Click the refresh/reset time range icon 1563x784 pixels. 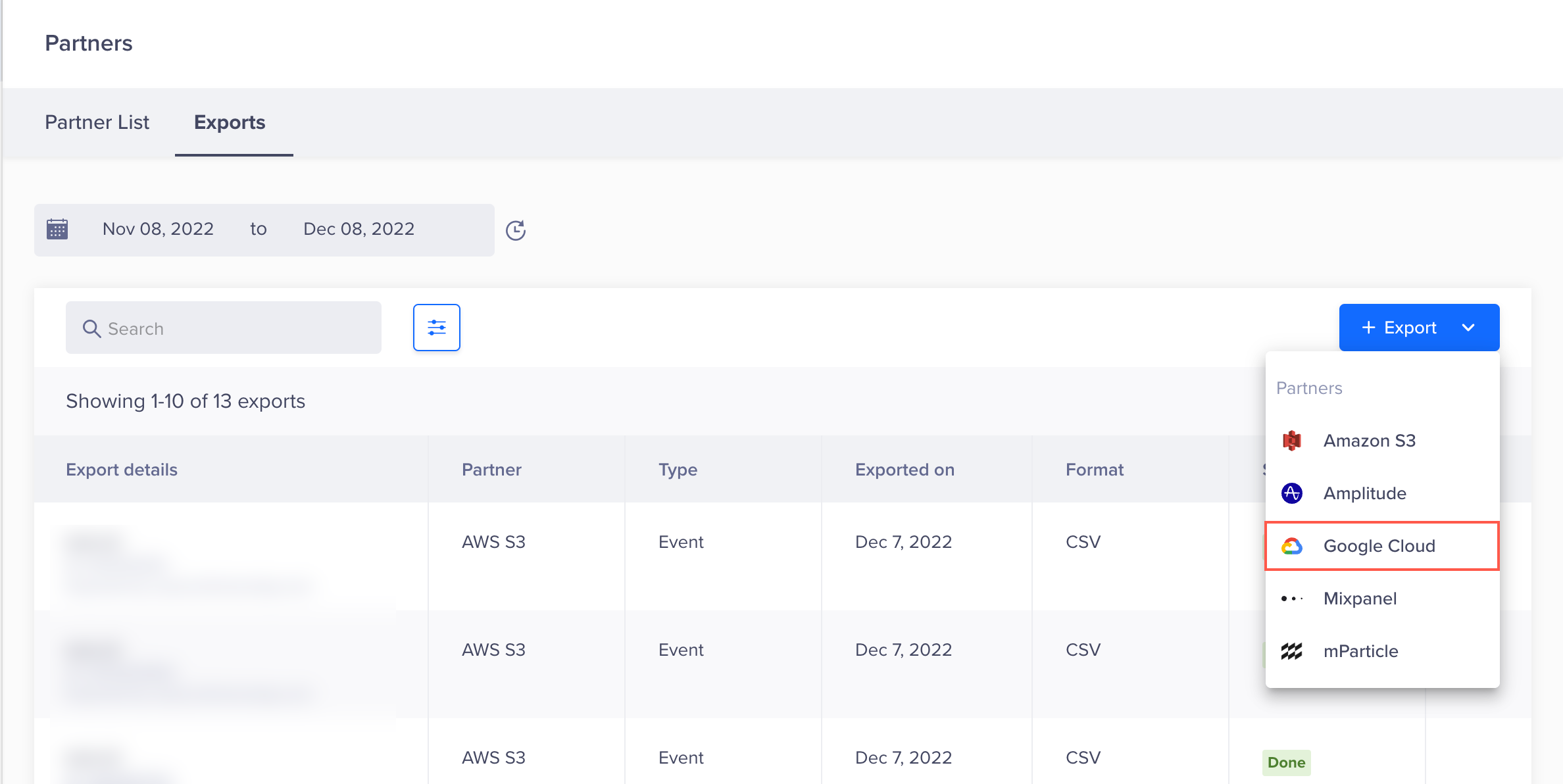(x=516, y=230)
